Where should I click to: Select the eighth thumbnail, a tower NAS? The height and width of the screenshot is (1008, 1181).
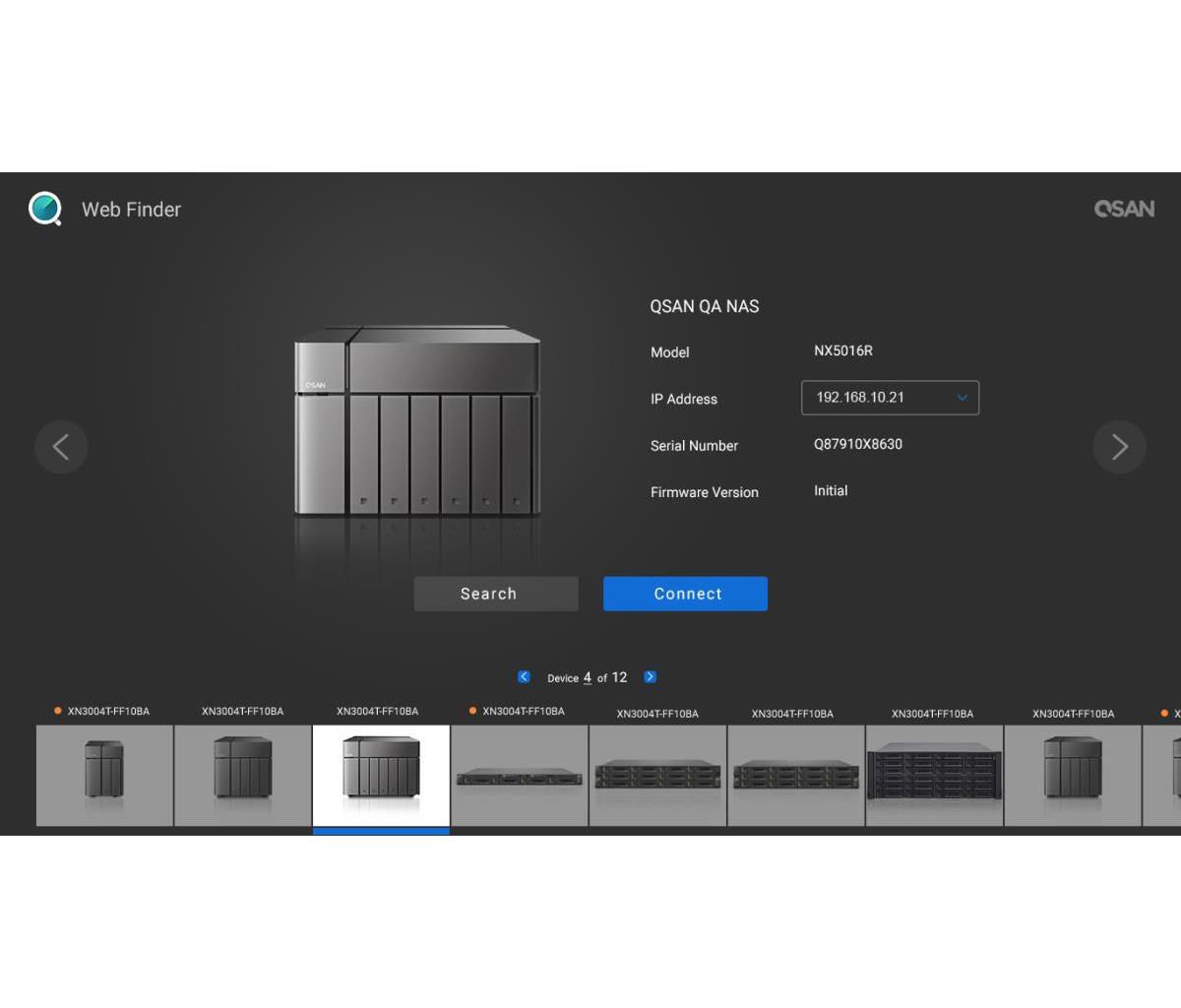1073,776
